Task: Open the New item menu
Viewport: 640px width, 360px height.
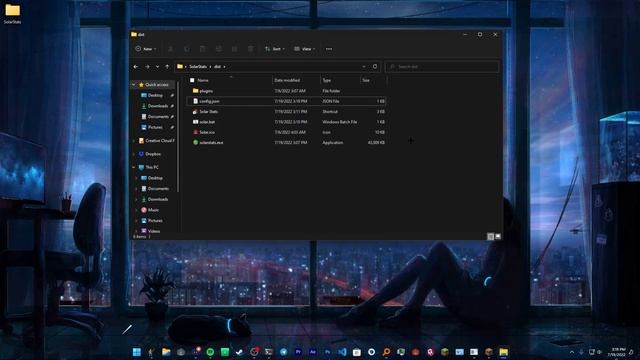Action: pos(146,49)
